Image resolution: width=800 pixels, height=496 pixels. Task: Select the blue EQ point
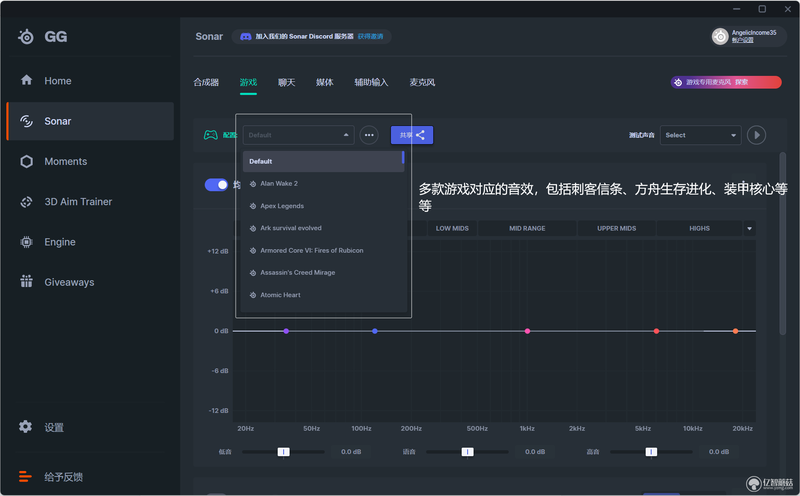coord(375,331)
